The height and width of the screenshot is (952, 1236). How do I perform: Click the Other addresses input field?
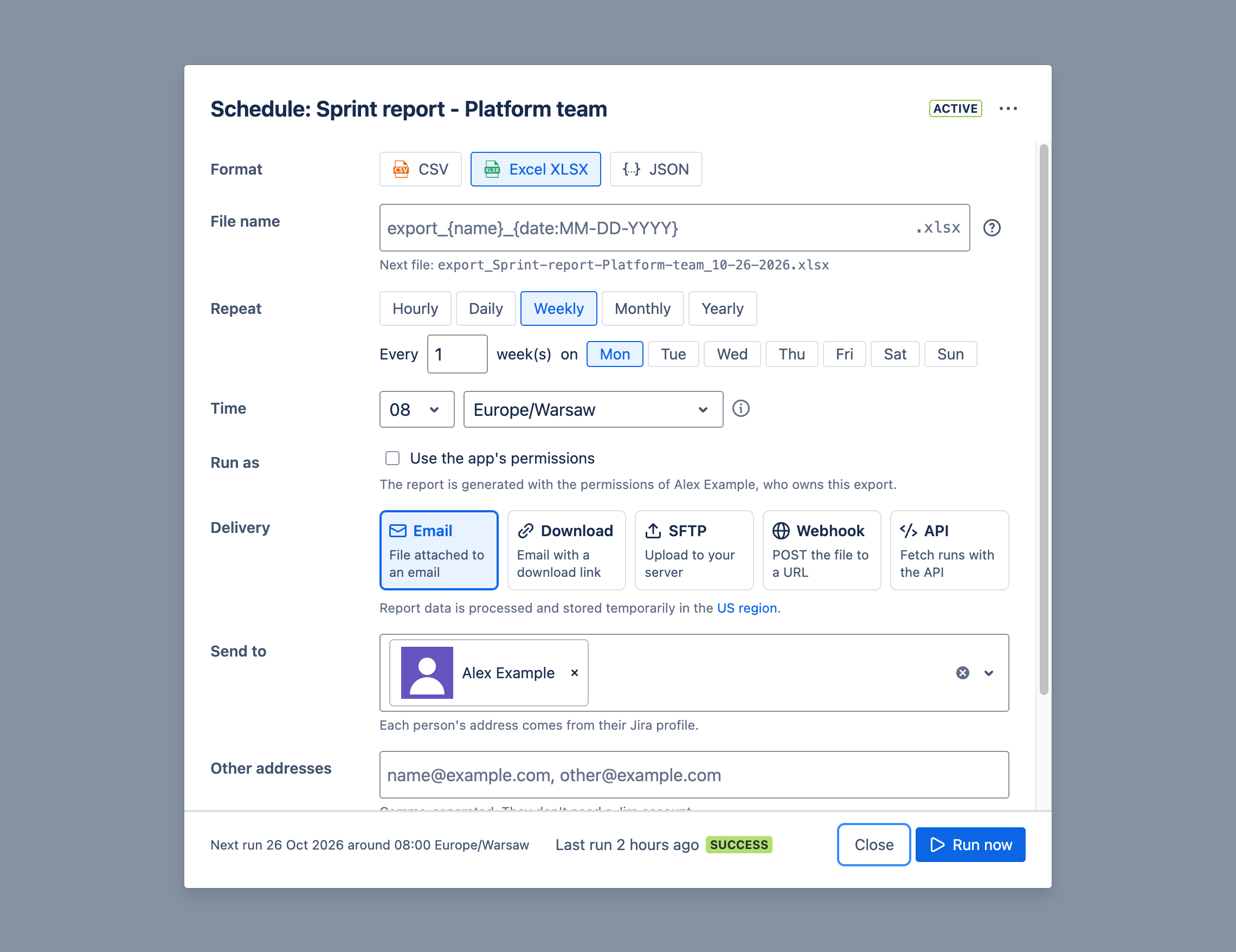694,775
